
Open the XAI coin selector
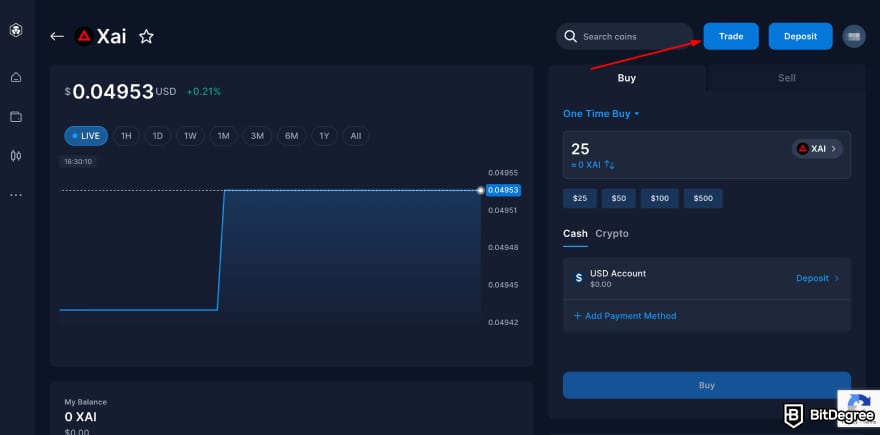[817, 149]
